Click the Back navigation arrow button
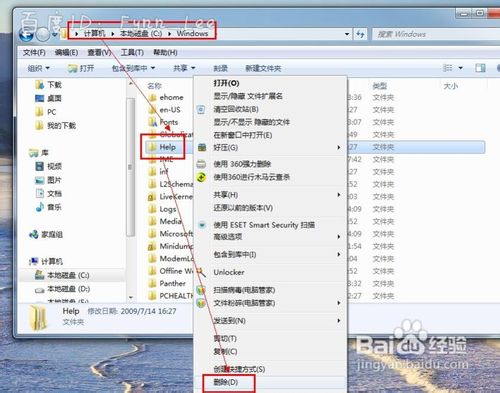The image size is (500, 393). point(26,35)
